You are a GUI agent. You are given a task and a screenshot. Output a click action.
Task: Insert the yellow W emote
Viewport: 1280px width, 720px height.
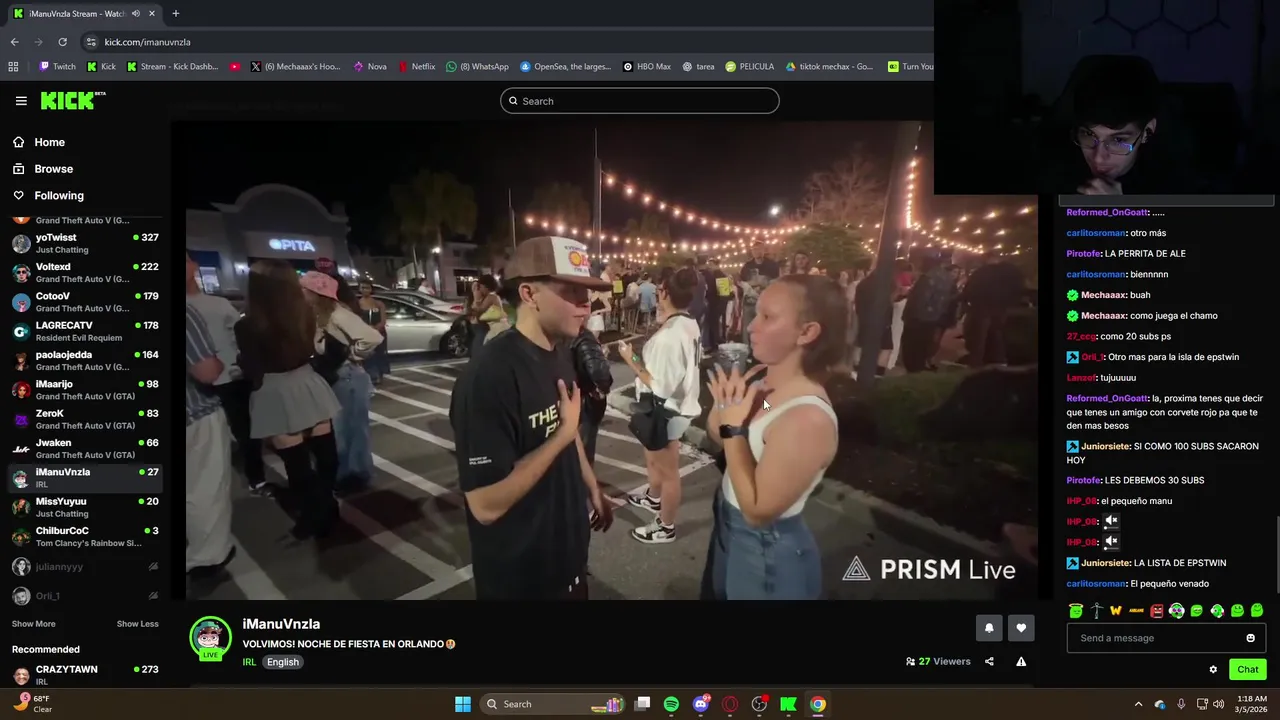pos(1116,610)
